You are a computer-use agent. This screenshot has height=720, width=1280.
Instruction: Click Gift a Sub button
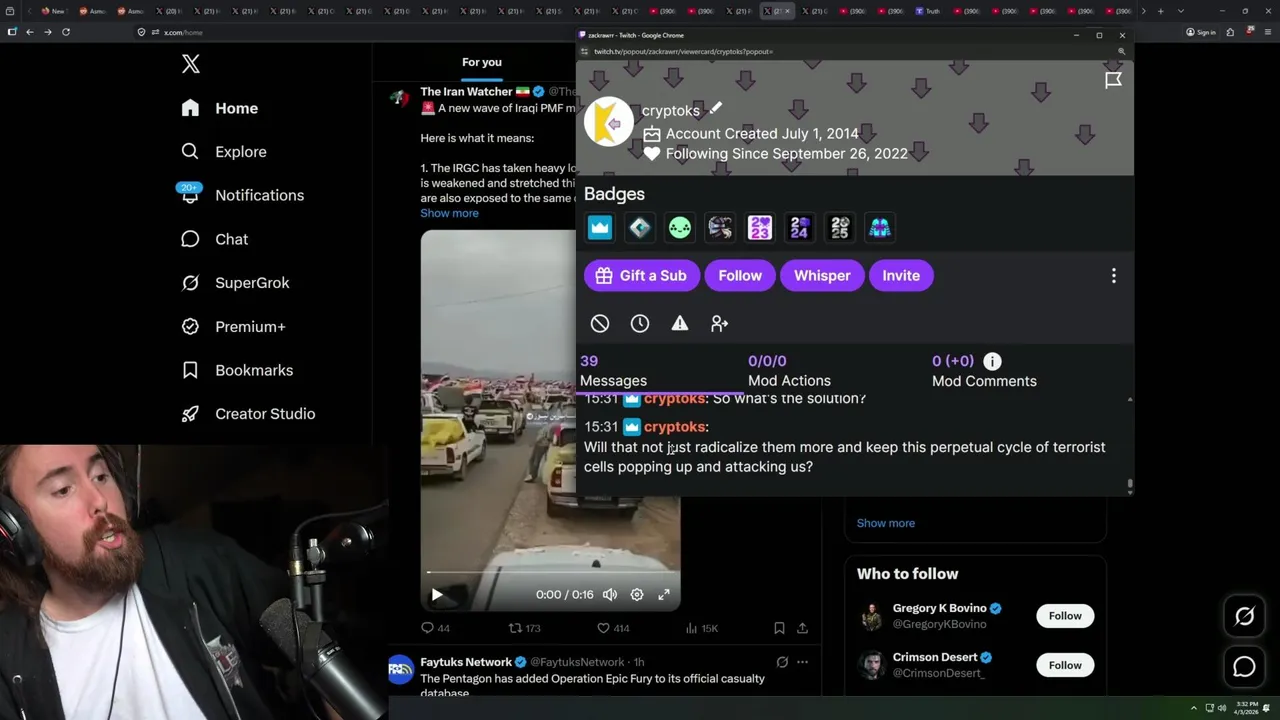coord(640,276)
